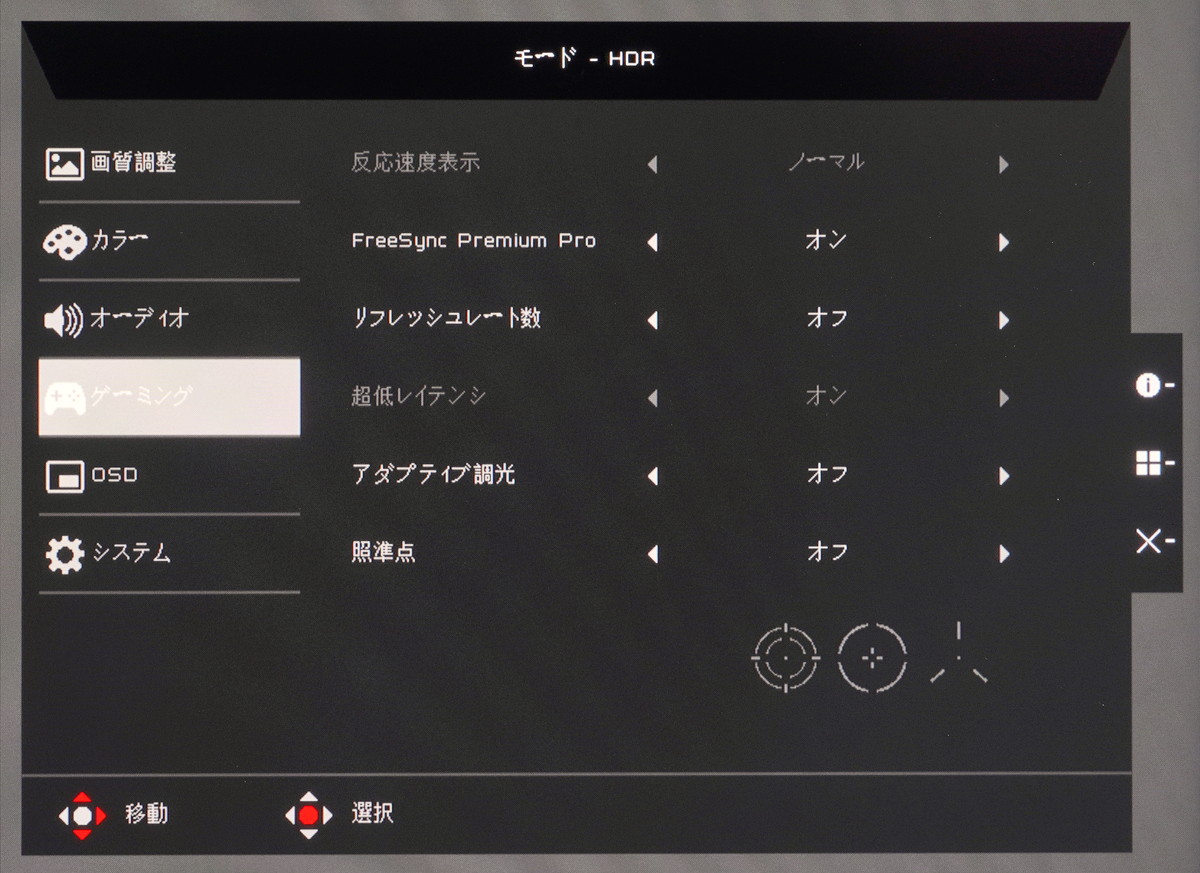Image resolution: width=1200 pixels, height=873 pixels.
Task: Click the 超低レイテンシ right arrow
Action: coord(1003,398)
